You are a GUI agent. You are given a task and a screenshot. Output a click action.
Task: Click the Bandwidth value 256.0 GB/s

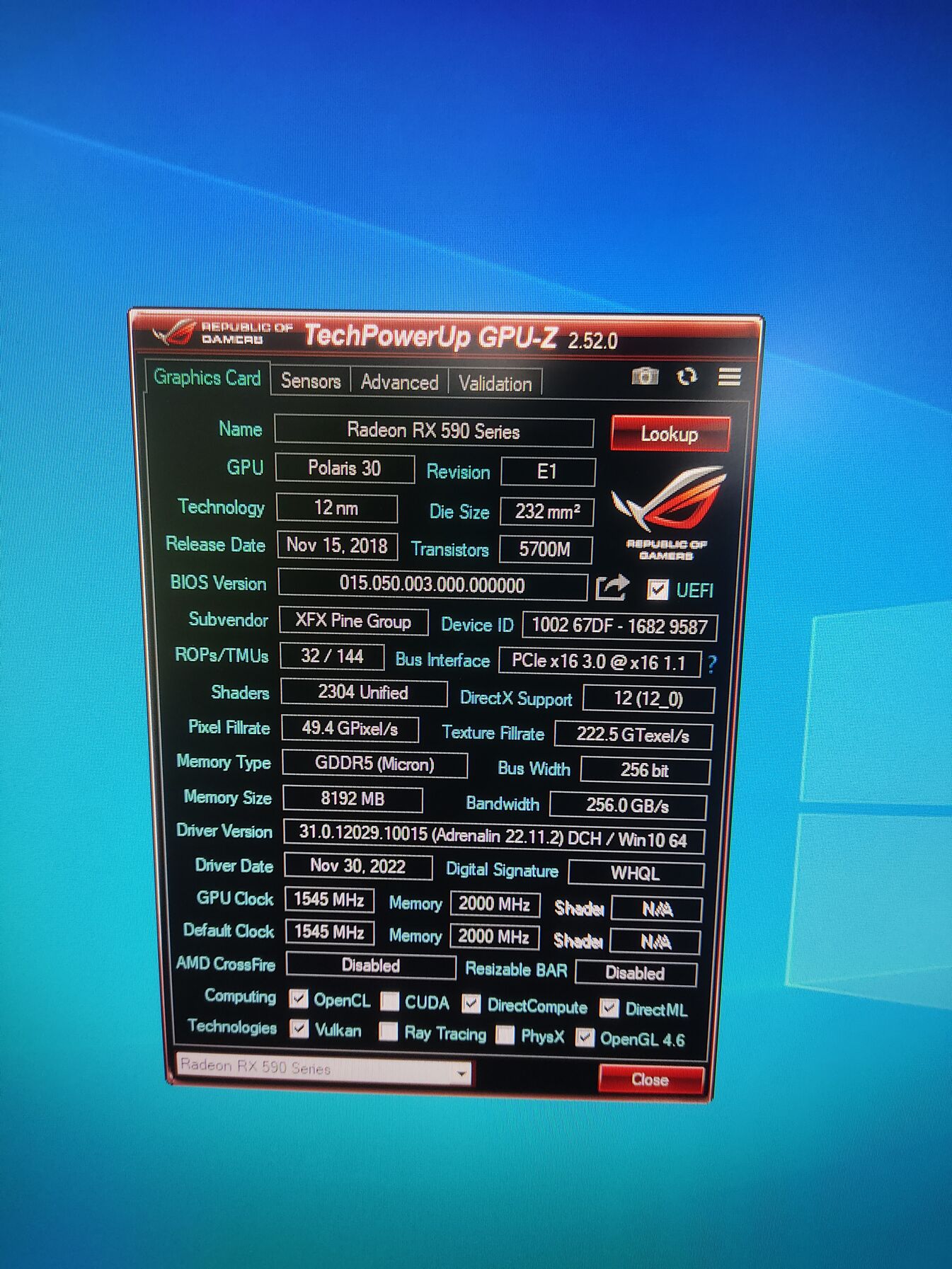627,805
